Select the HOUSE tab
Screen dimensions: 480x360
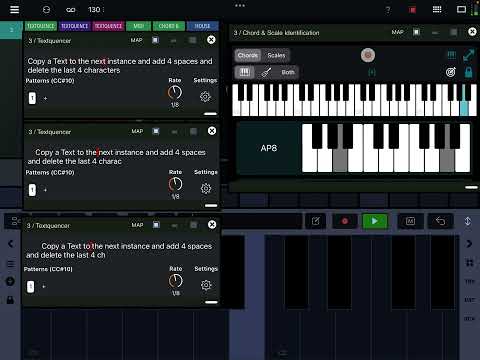(202, 26)
